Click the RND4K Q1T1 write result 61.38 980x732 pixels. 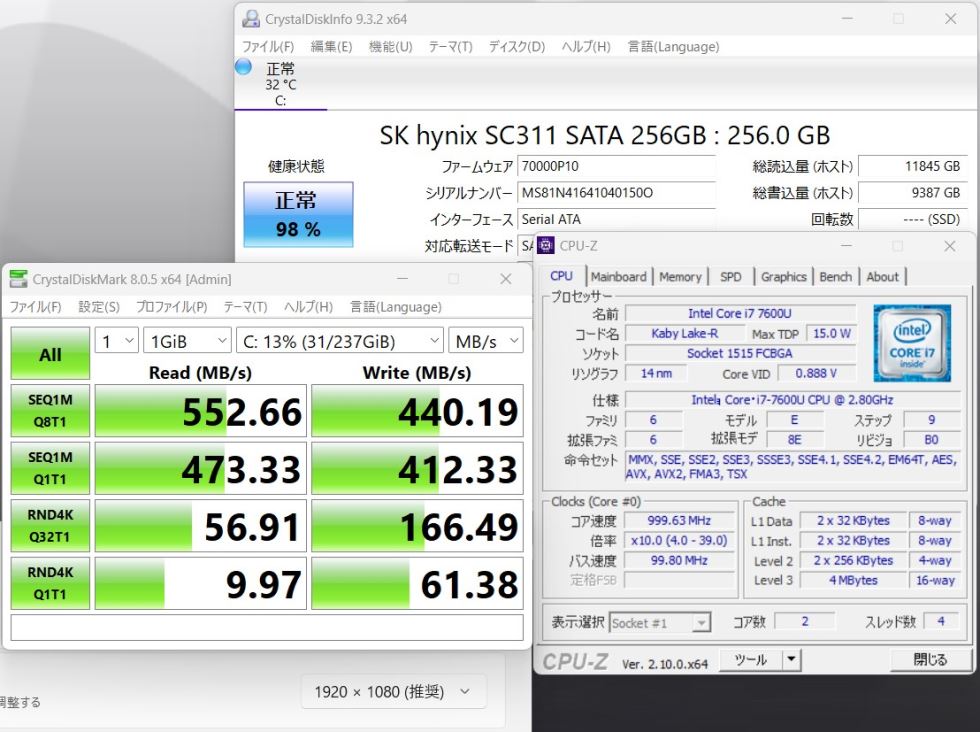point(417,584)
